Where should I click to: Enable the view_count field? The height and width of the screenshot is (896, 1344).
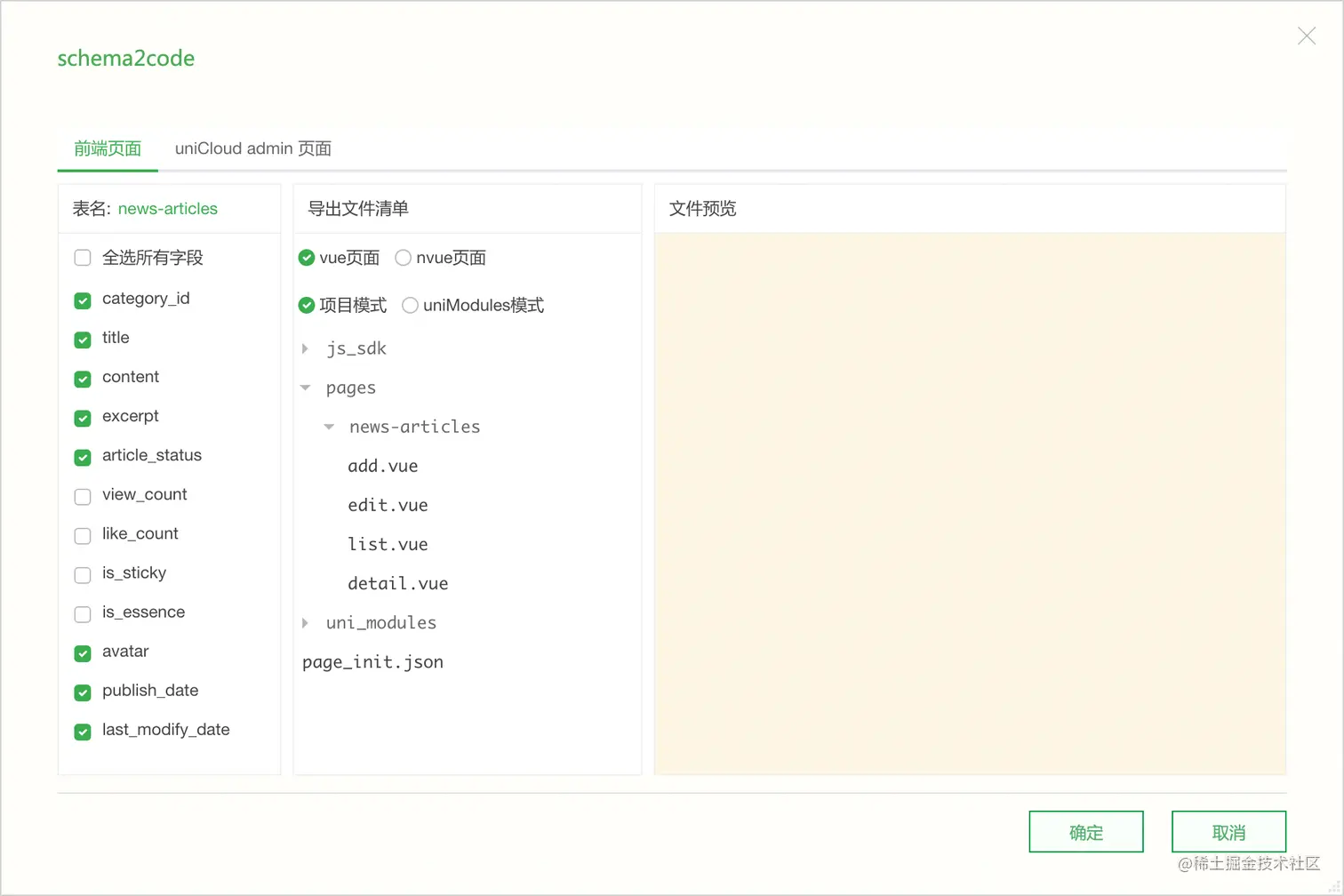82,497
